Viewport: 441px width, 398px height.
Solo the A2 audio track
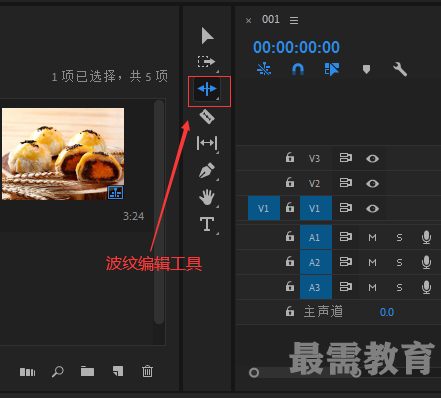coord(399,262)
